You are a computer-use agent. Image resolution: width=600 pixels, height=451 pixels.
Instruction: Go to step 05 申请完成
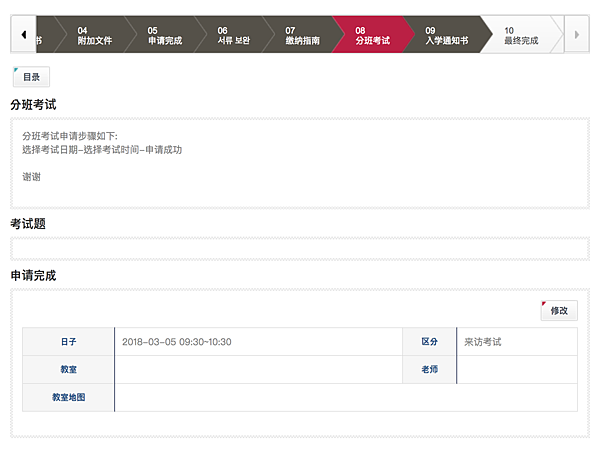click(165, 35)
